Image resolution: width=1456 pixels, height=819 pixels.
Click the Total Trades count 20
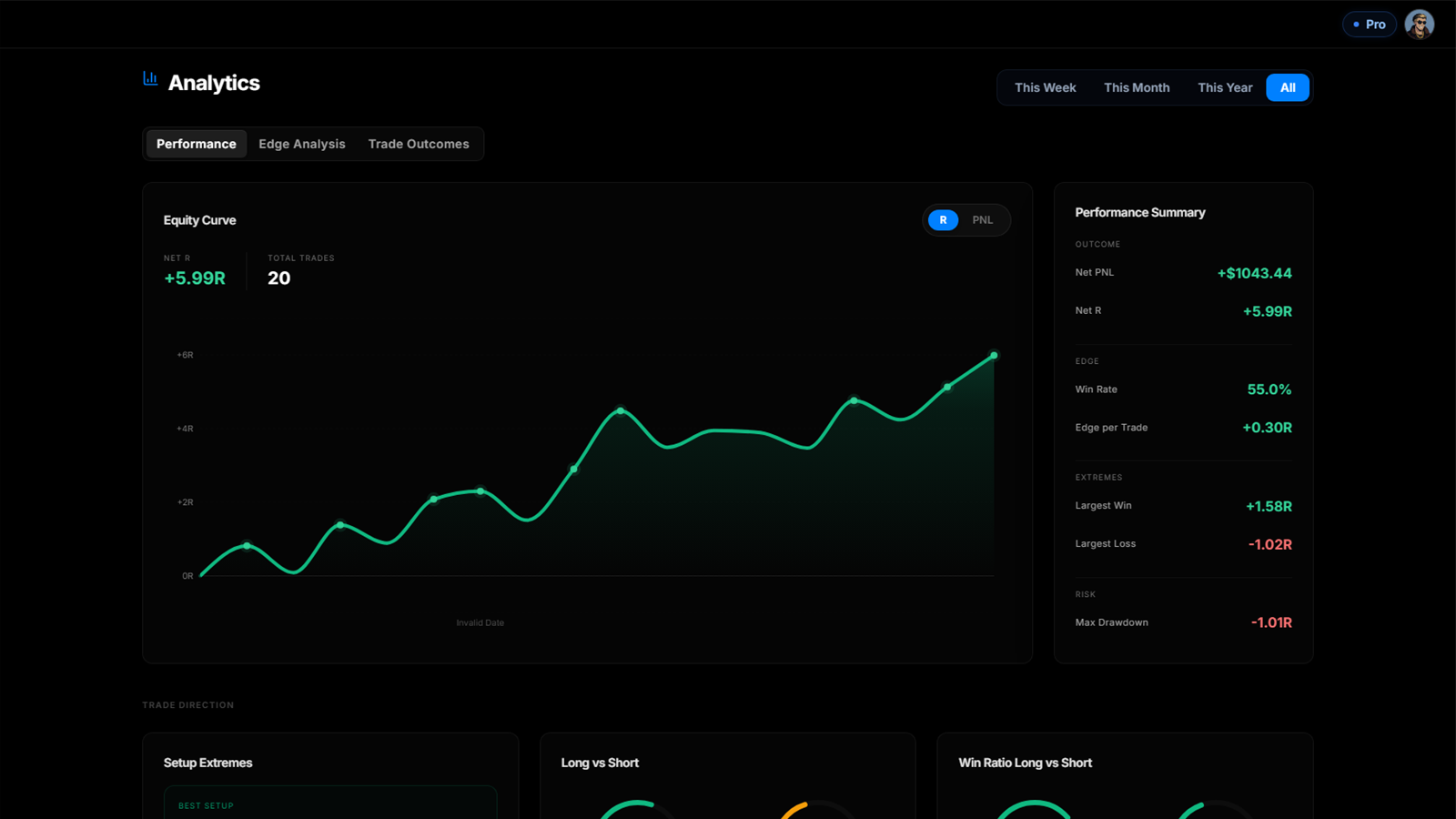click(x=279, y=278)
